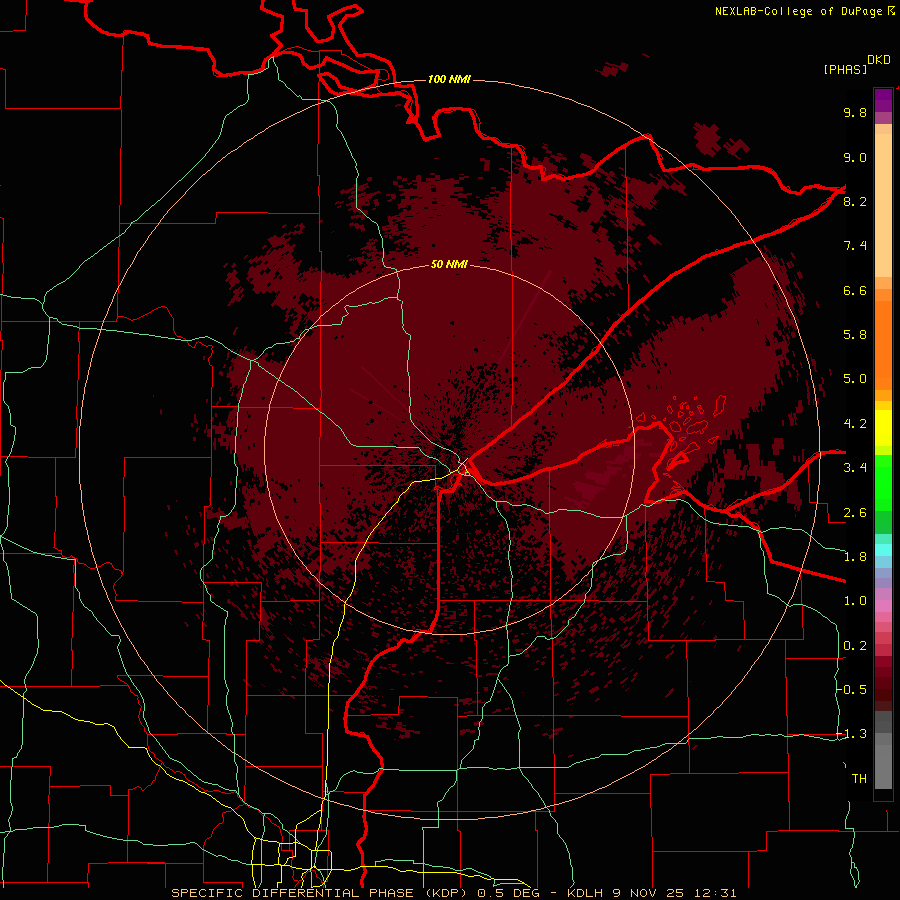900x900 pixels.
Task: Click the Specific Differential Phase (KDP) caption text
Action: (x=319, y=893)
